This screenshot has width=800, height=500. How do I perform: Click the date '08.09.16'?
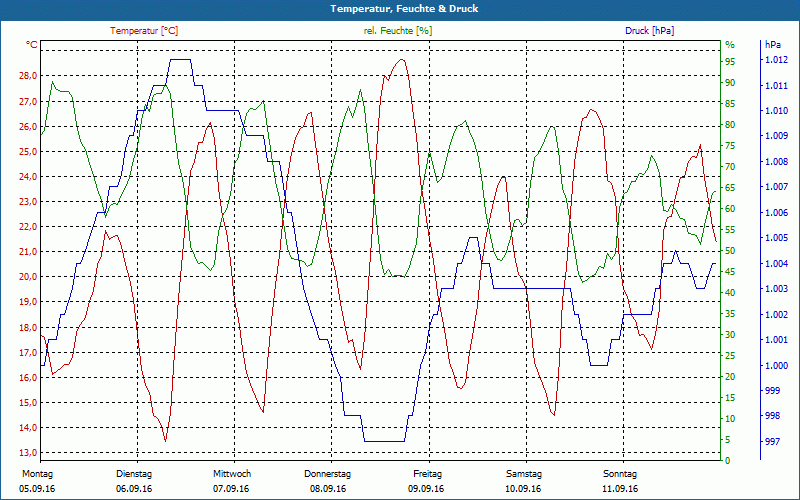tap(328, 489)
